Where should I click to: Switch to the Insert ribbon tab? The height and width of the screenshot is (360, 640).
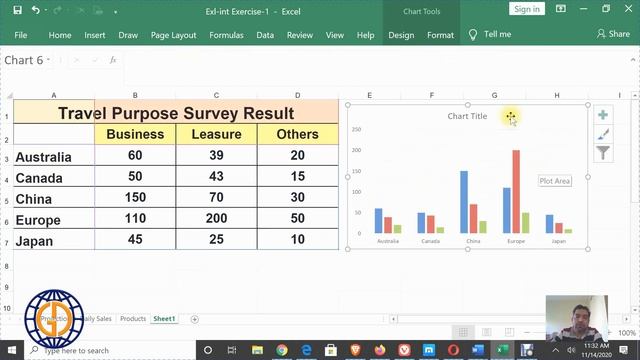point(95,36)
